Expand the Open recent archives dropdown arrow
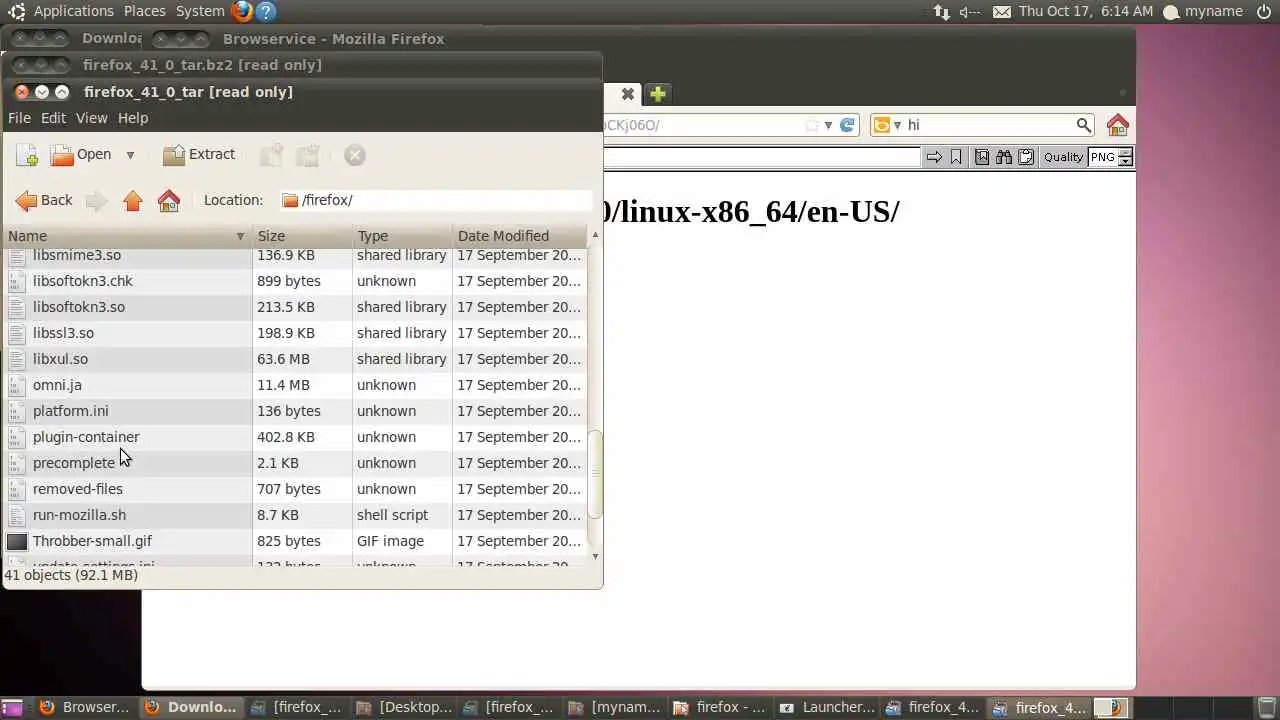Screen dimensions: 1280x720 tap(130, 155)
